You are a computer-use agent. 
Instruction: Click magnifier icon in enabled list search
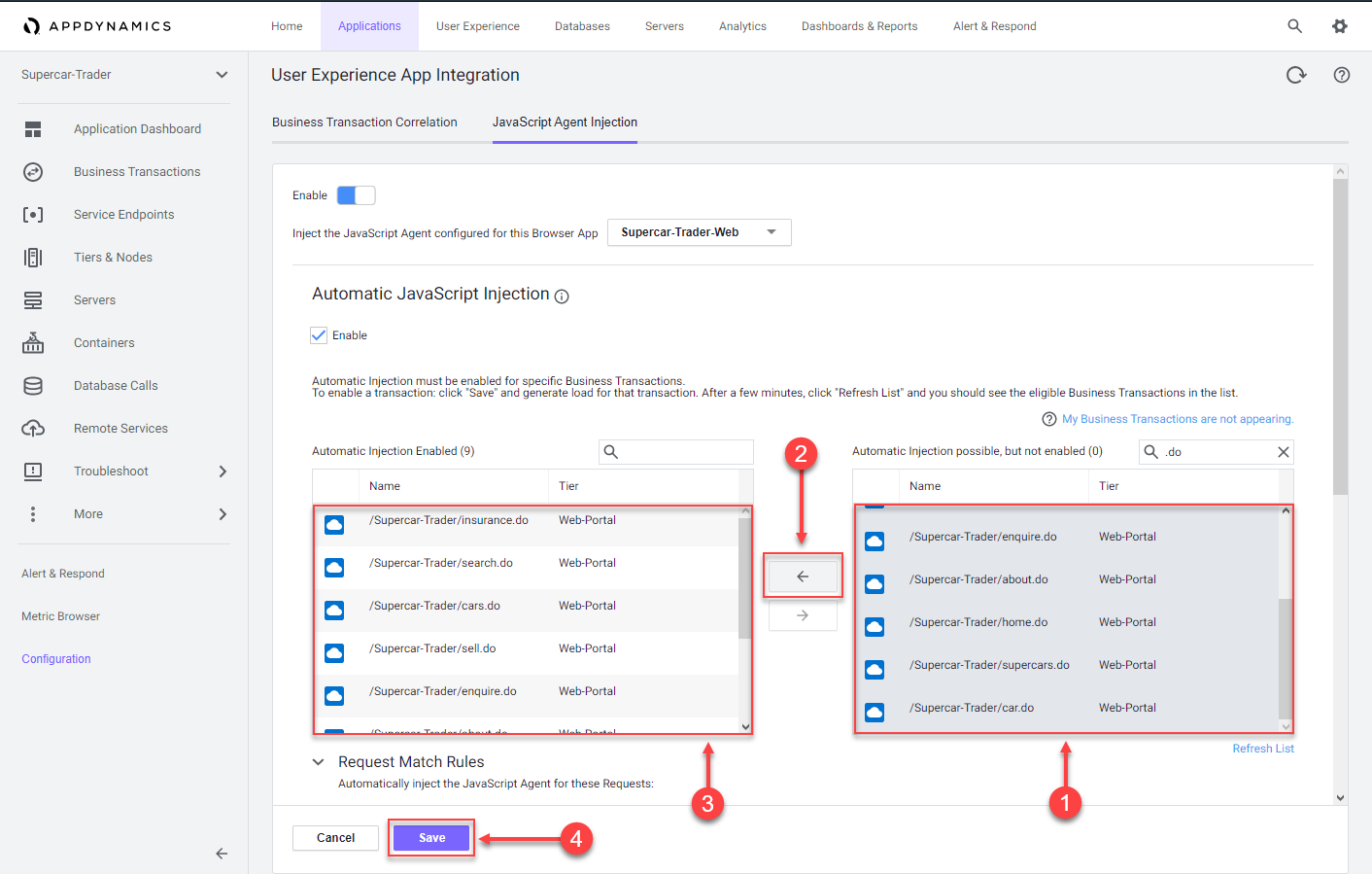(x=611, y=452)
